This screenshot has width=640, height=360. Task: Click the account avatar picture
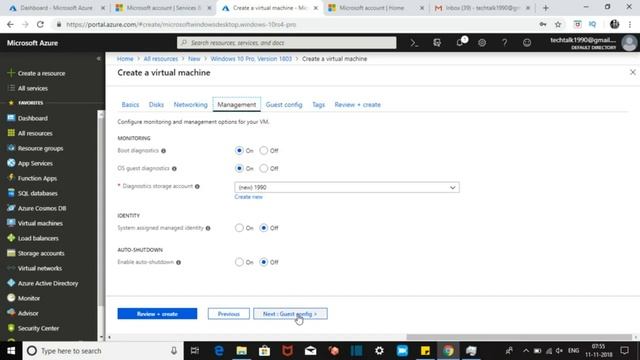pos(629,43)
